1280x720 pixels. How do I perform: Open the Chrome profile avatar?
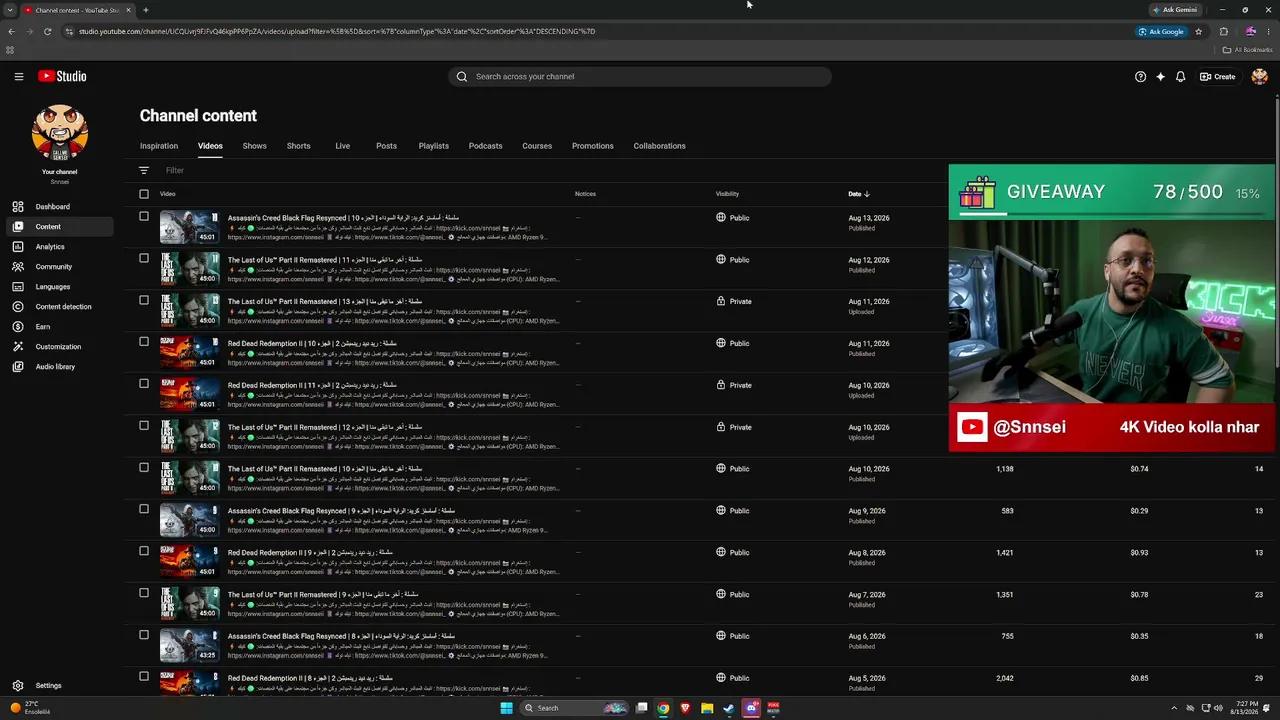[x=1250, y=31]
